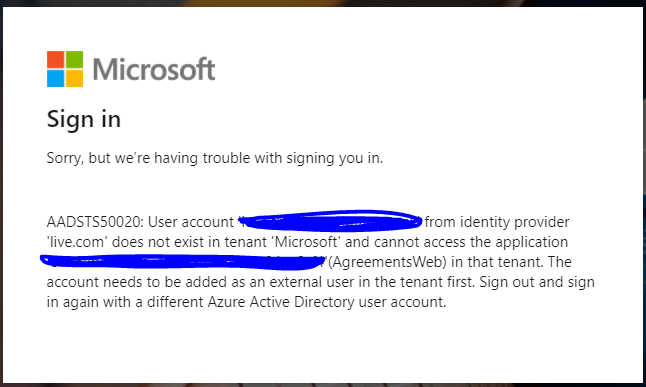The height and width of the screenshot is (387, 646).
Task: Click the Microsoft wordmark text
Action: [x=154, y=69]
